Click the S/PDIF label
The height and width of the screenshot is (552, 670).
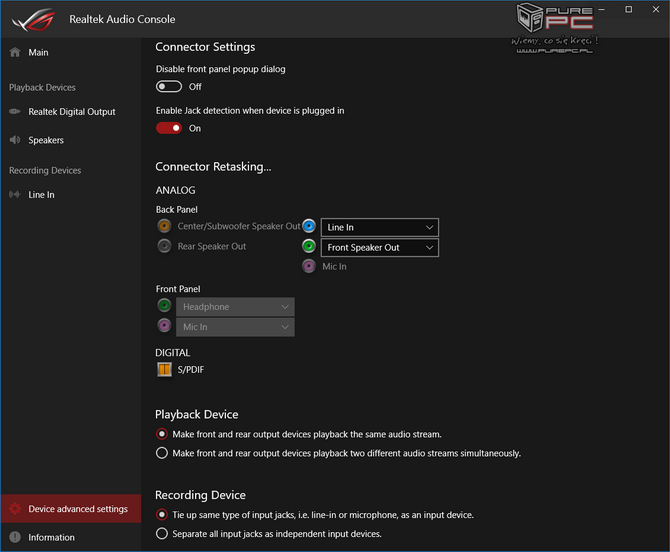[191, 370]
